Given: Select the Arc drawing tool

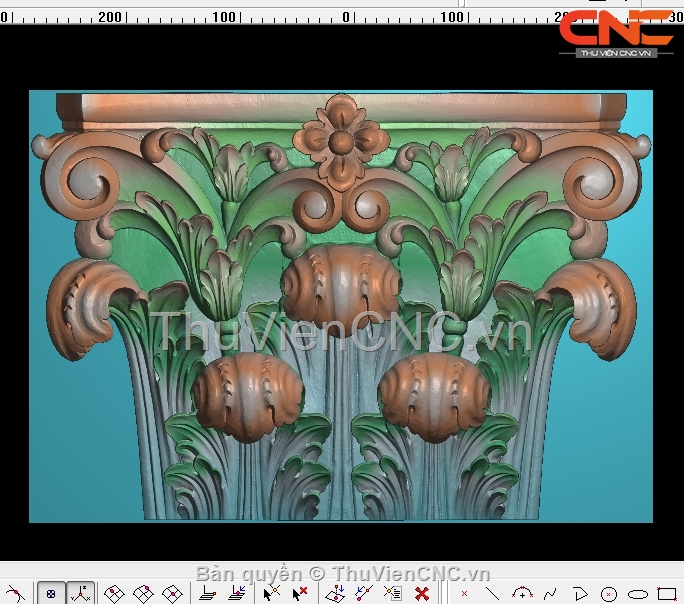Looking at the screenshot, I should tap(520, 593).
